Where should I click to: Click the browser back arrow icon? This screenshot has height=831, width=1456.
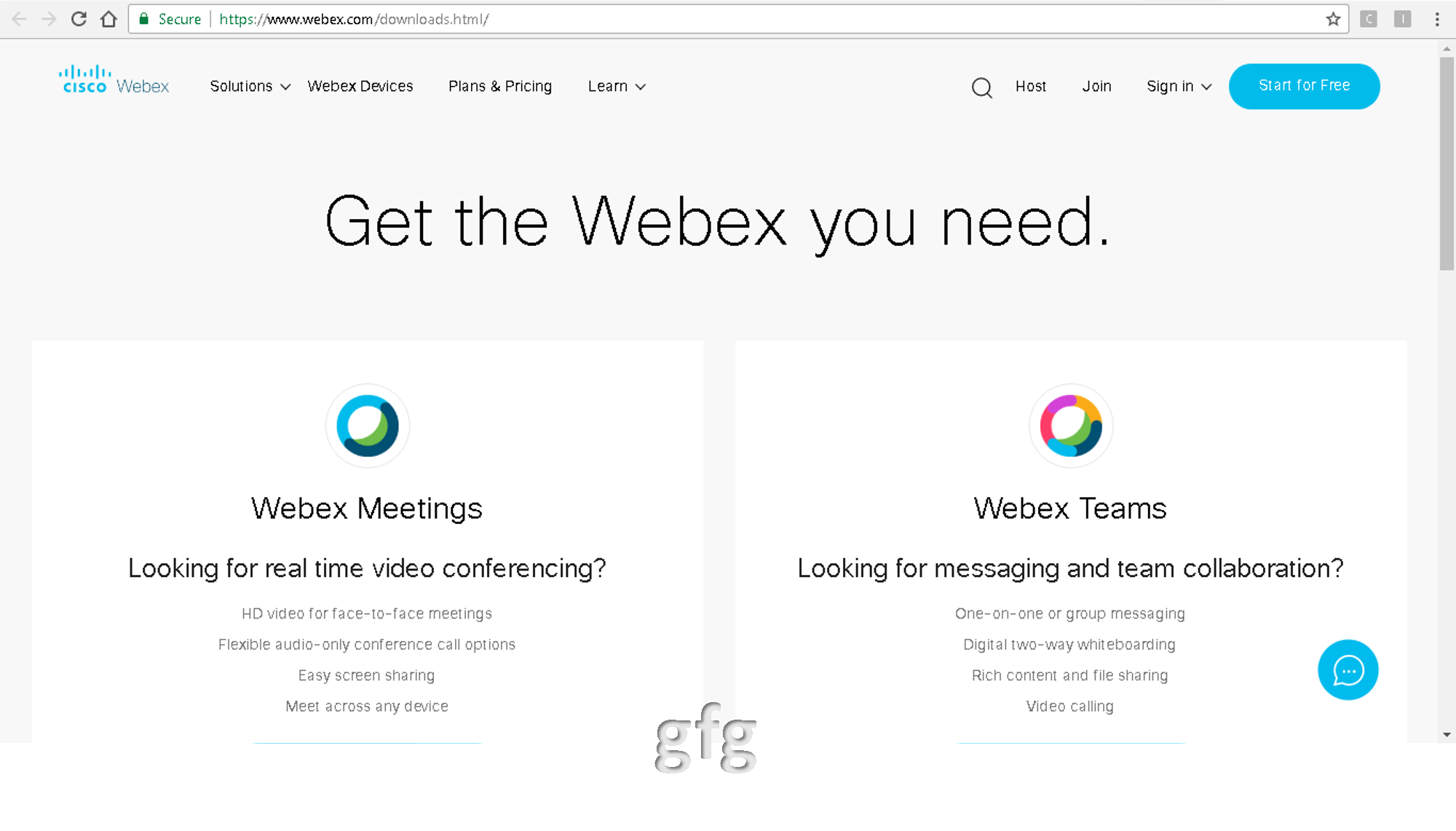18,19
